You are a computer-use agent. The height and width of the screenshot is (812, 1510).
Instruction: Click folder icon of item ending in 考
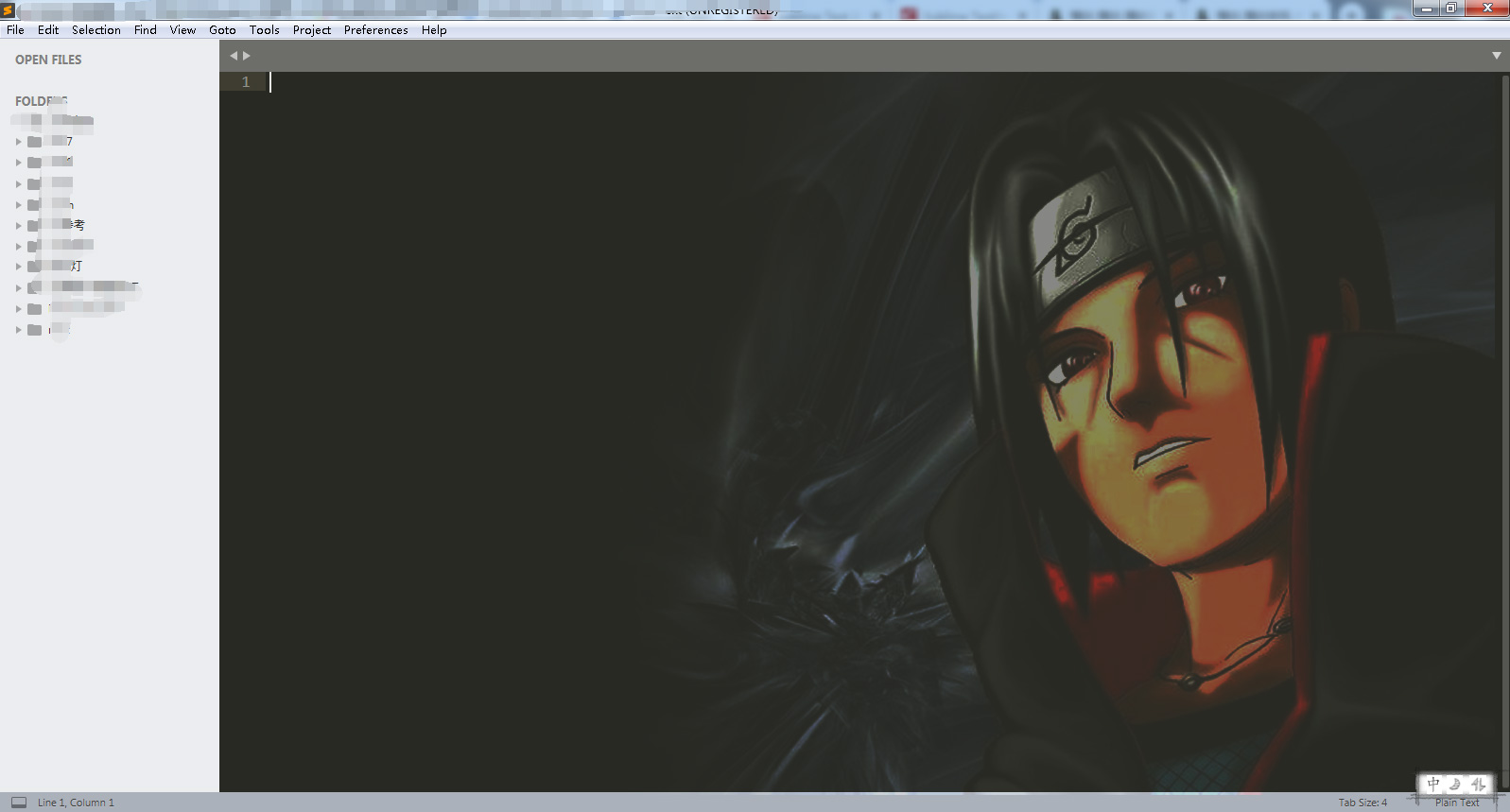click(x=34, y=225)
